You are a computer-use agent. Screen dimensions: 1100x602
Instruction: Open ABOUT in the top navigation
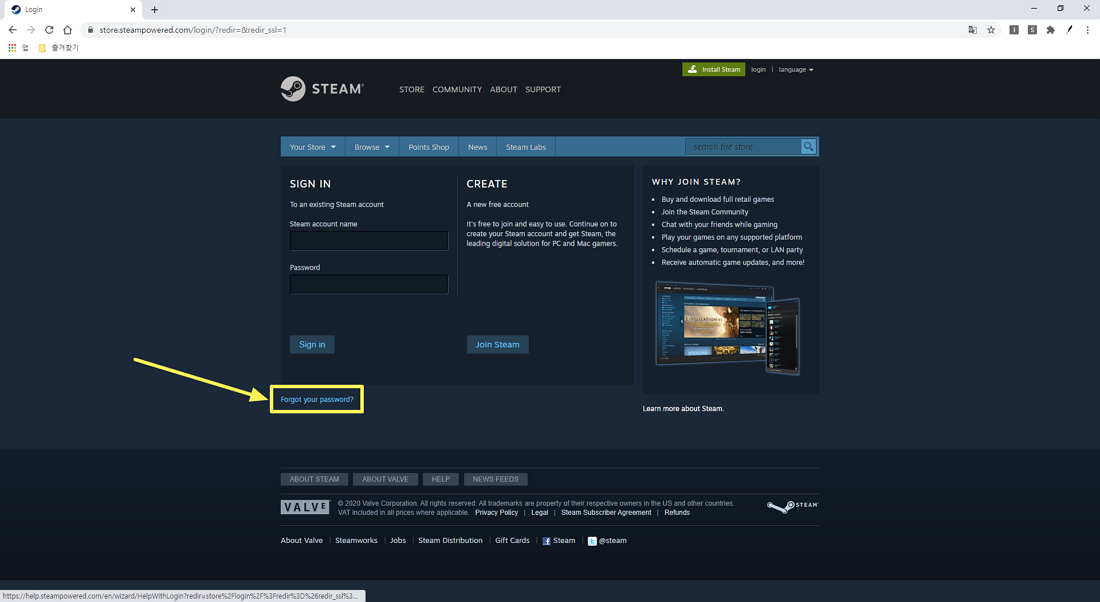click(x=504, y=89)
